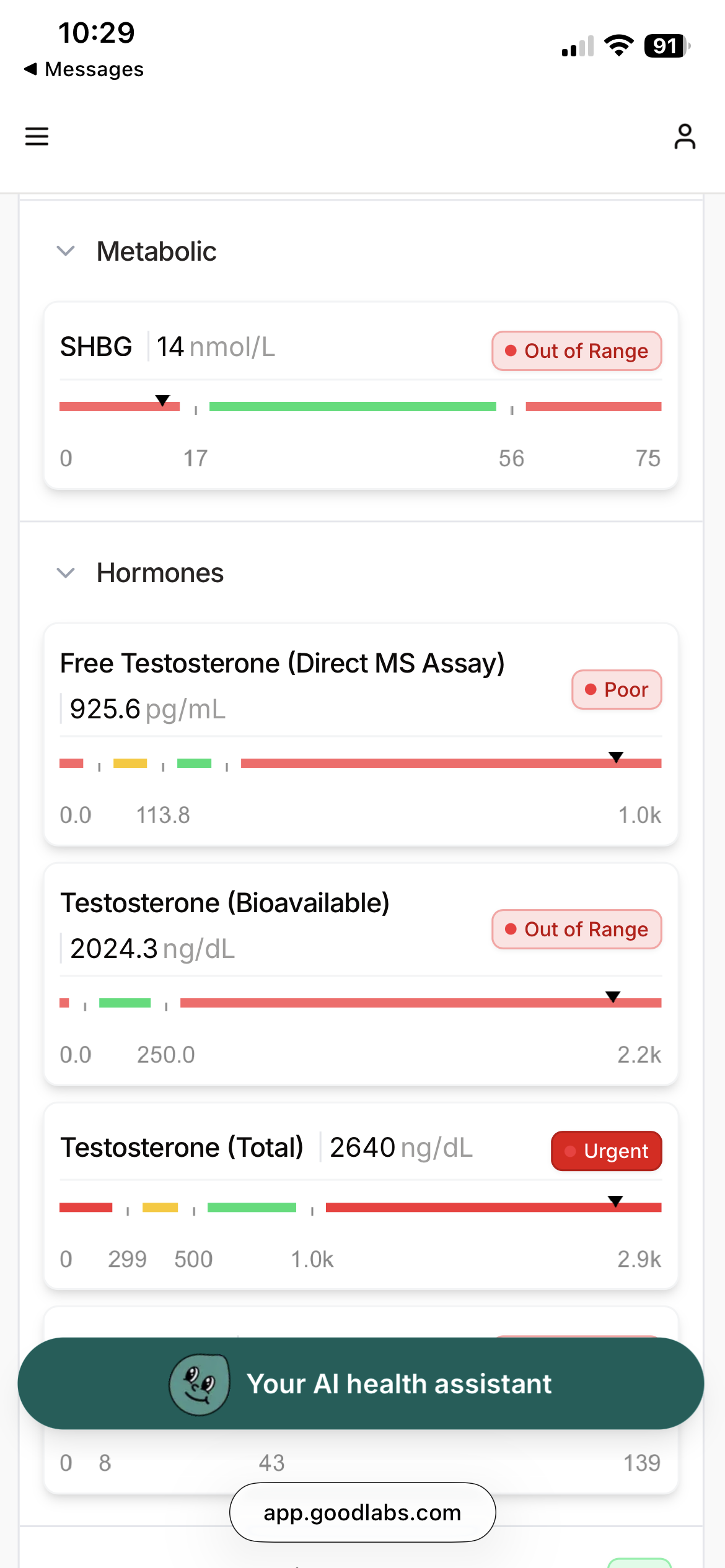The image size is (725, 1568).
Task: Tap the green SHBG normal range bar
Action: pyautogui.click(x=353, y=407)
